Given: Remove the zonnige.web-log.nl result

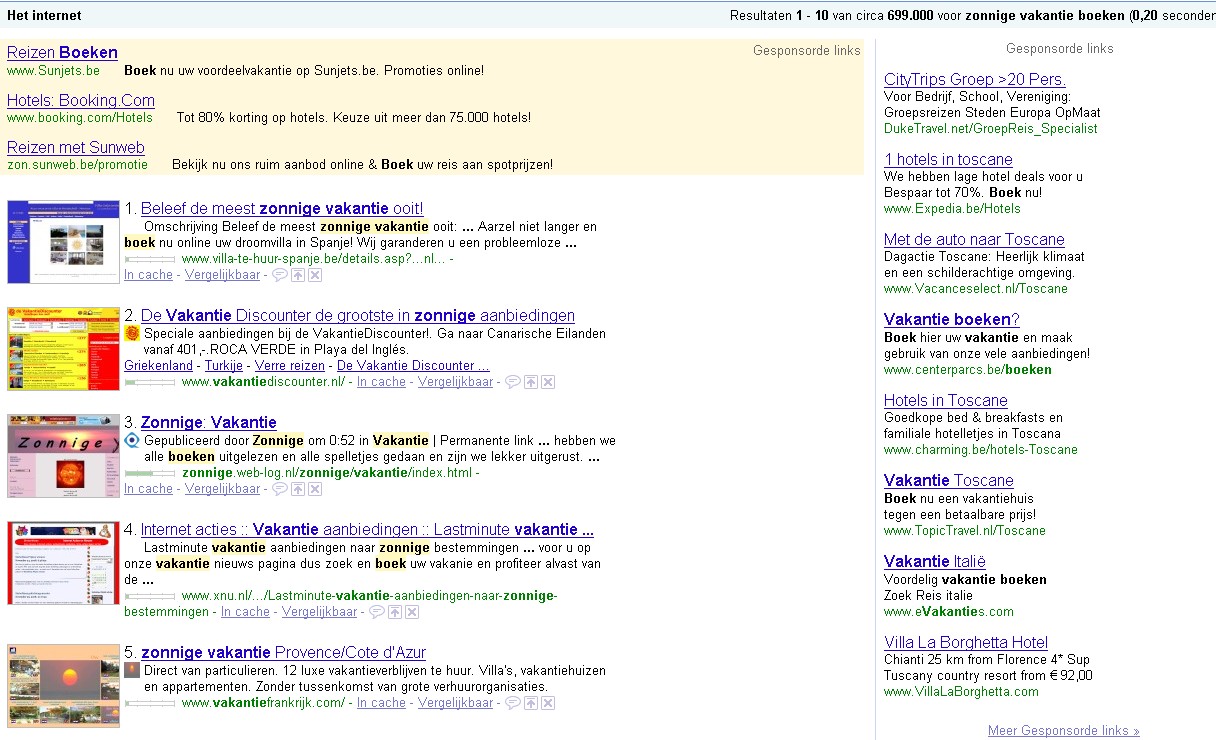Looking at the screenshot, I should pyautogui.click(x=315, y=489).
